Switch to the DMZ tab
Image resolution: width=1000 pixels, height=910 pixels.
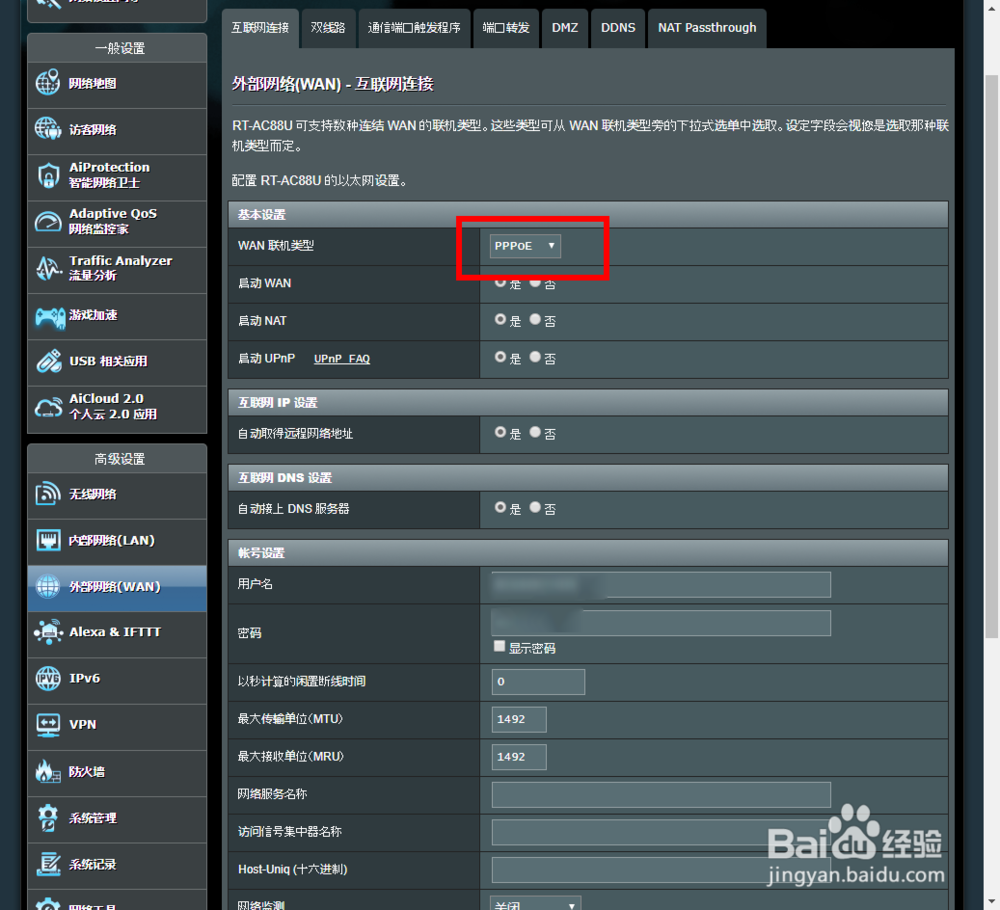click(565, 28)
